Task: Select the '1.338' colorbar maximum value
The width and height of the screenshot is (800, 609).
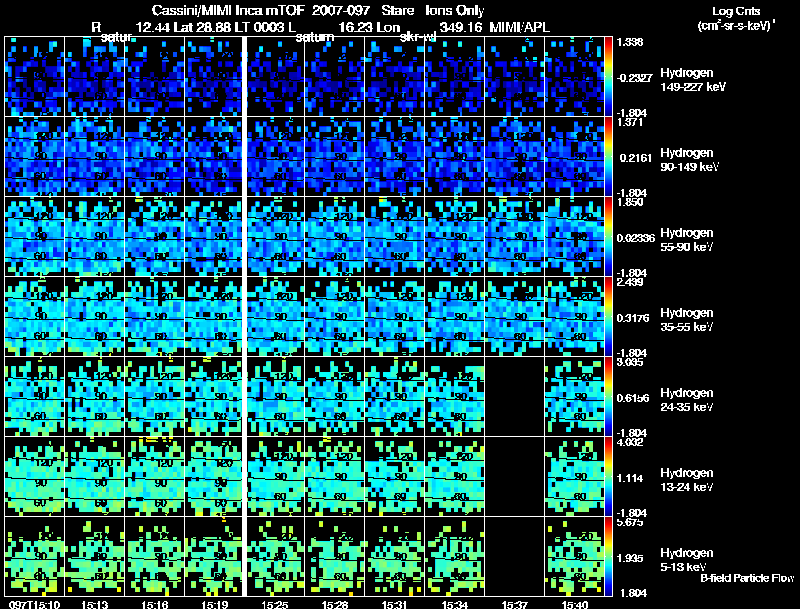Action: (630, 42)
